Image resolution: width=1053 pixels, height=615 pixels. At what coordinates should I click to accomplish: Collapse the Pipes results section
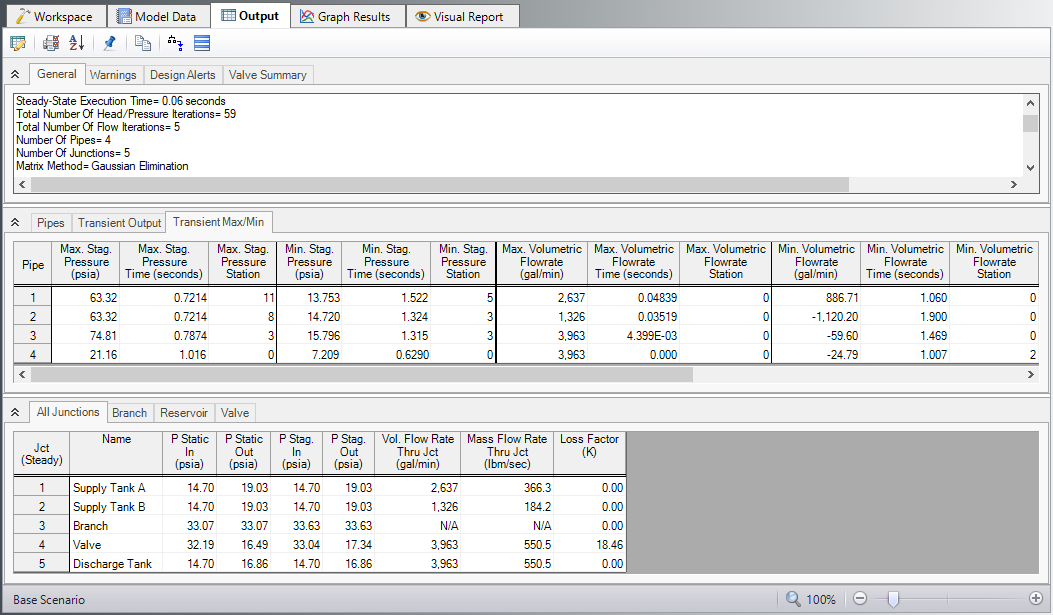click(x=14, y=222)
